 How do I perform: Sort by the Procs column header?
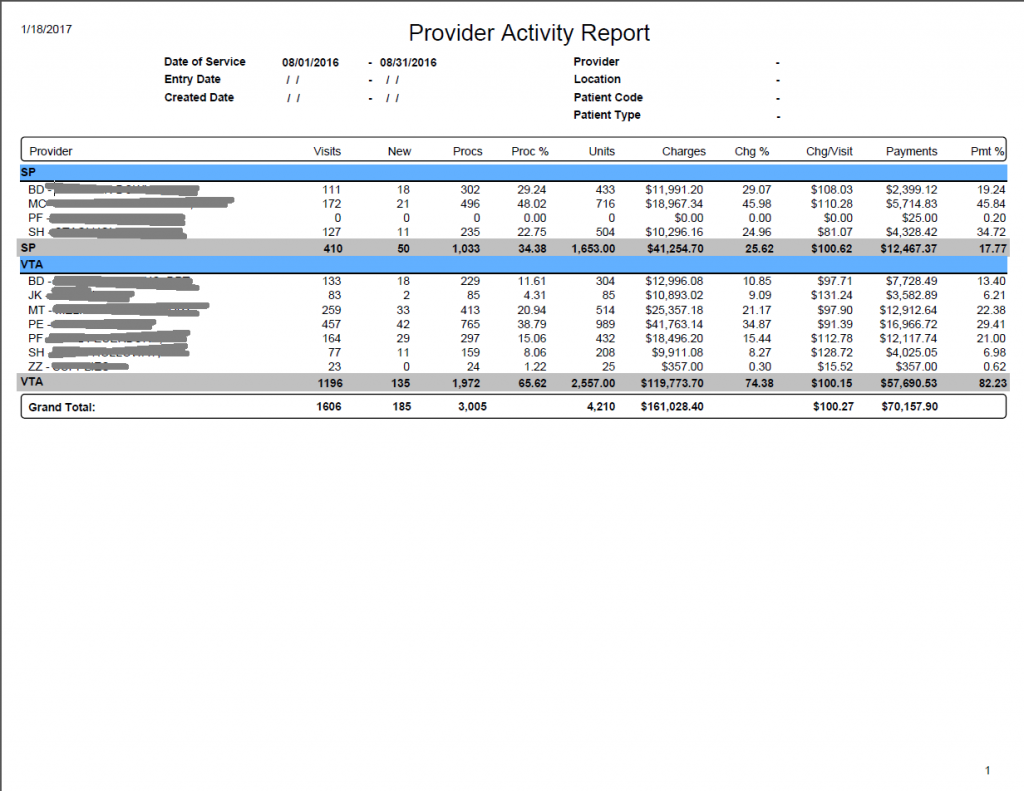[x=466, y=151]
